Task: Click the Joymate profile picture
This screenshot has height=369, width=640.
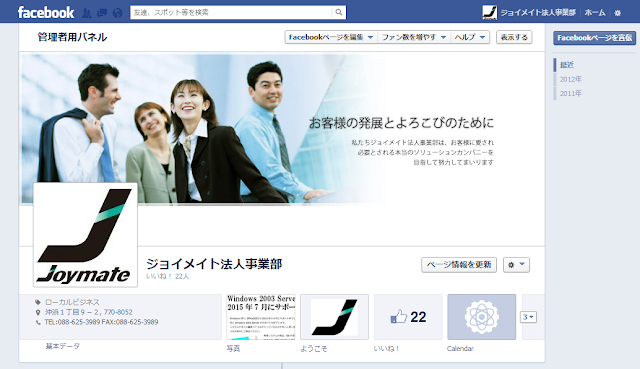Action: click(x=85, y=235)
